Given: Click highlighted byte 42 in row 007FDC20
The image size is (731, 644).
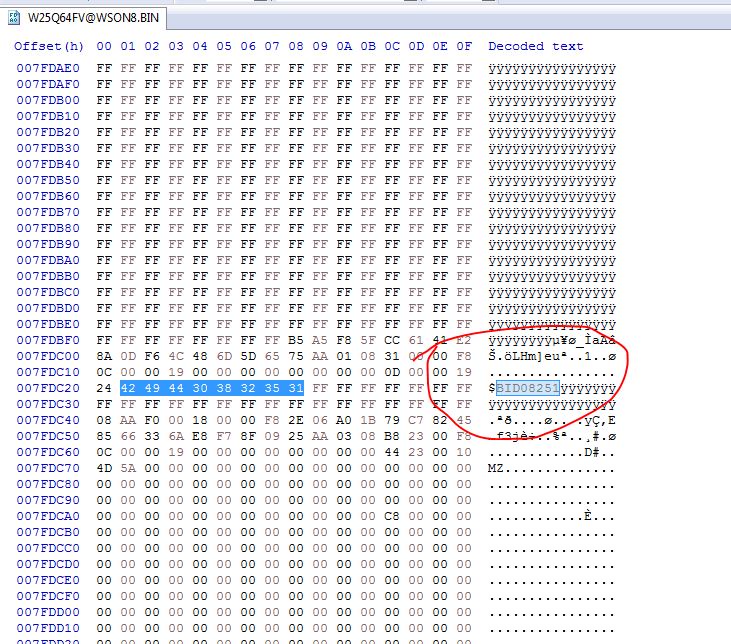Looking at the screenshot, I should [128, 388].
